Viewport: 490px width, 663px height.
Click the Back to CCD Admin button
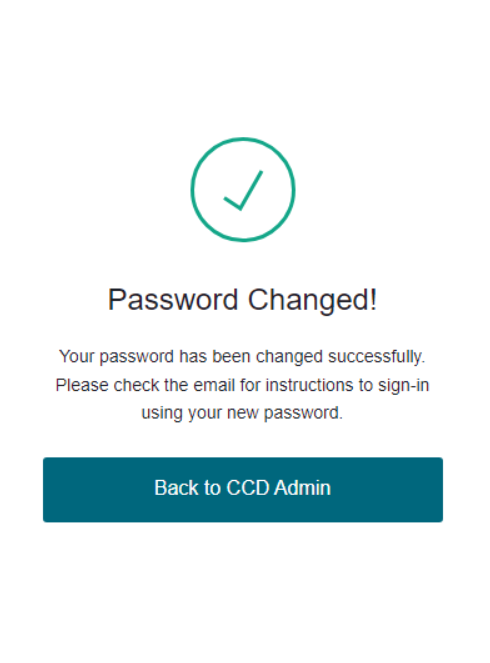[243, 489]
